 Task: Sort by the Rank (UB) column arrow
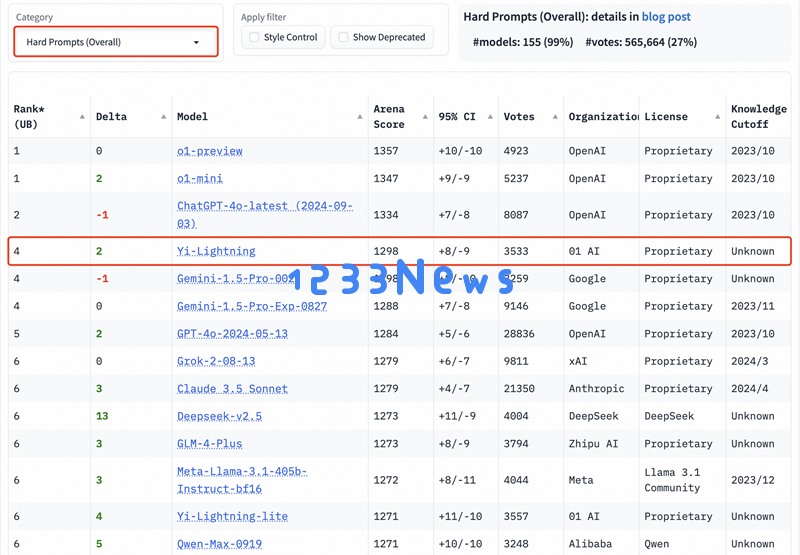[82, 117]
